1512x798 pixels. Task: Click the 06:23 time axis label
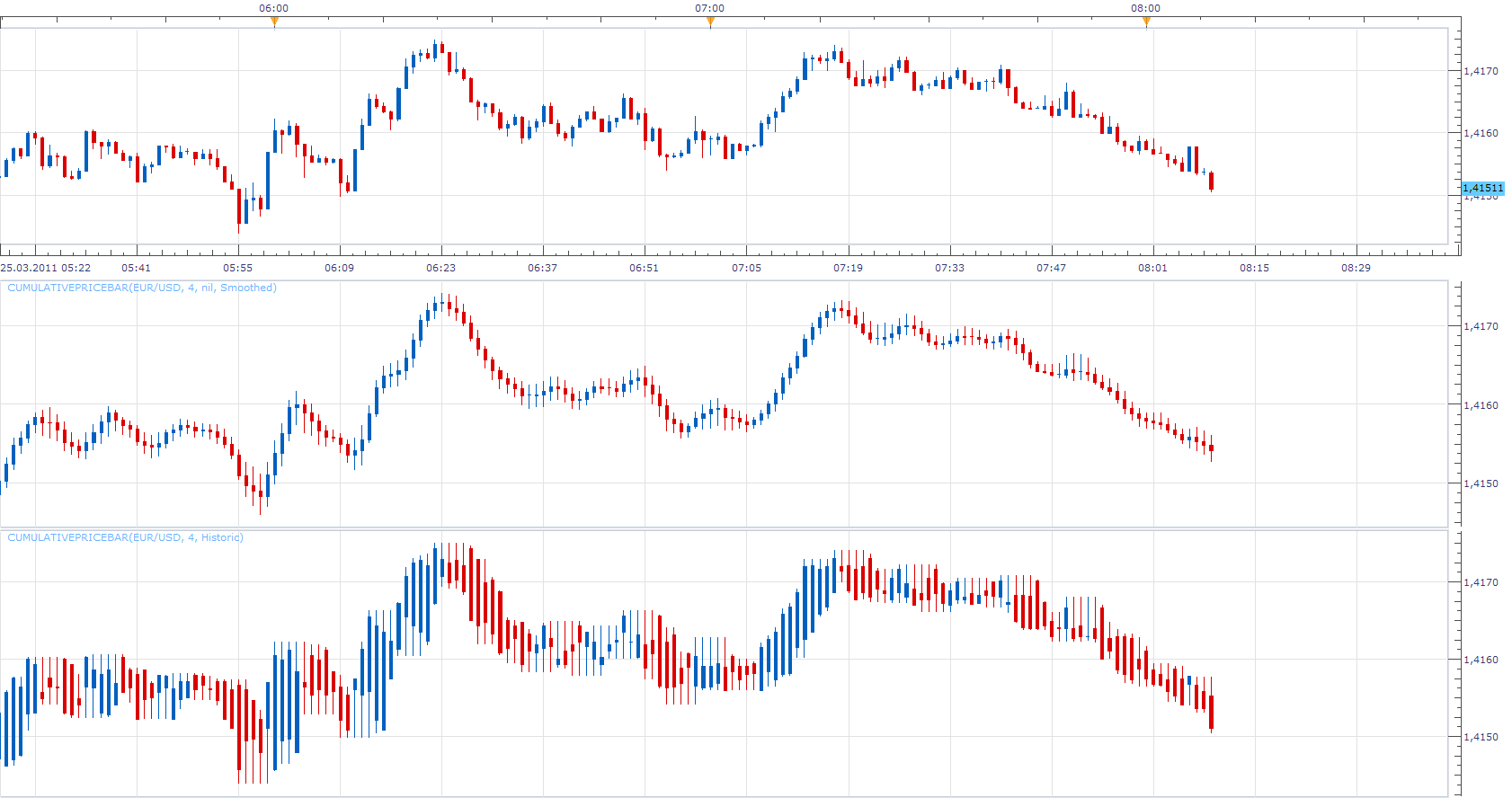(x=441, y=268)
